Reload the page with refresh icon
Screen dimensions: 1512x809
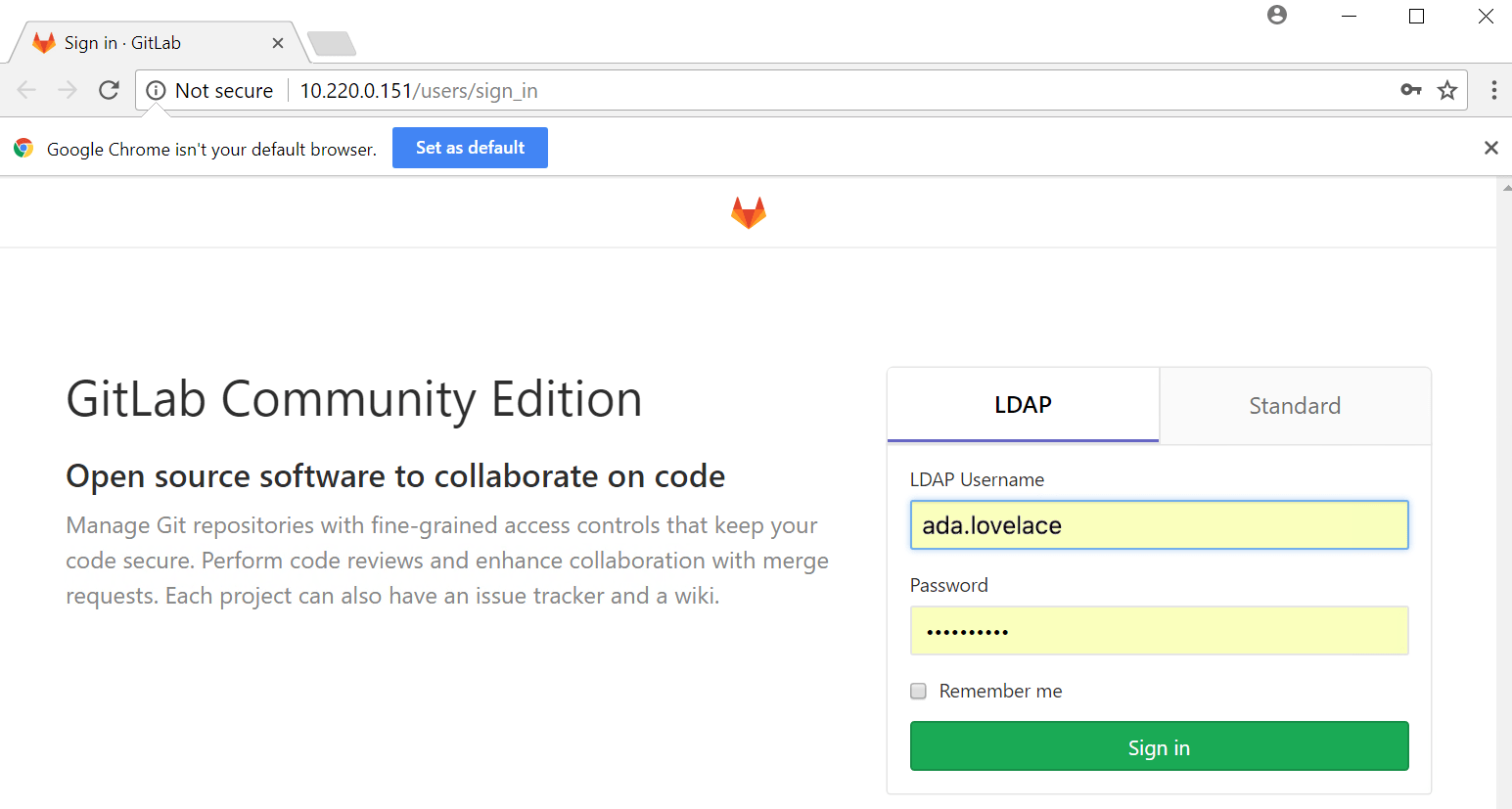click(x=109, y=90)
